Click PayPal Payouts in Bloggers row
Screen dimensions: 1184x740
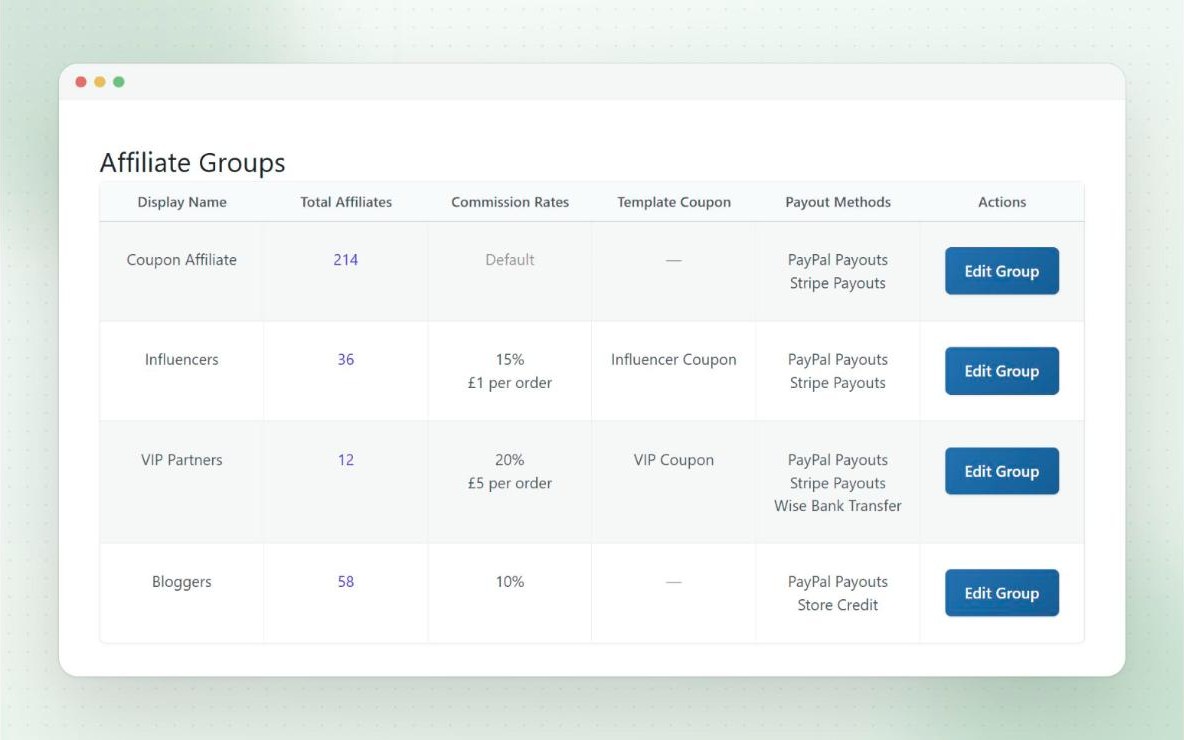[837, 581]
